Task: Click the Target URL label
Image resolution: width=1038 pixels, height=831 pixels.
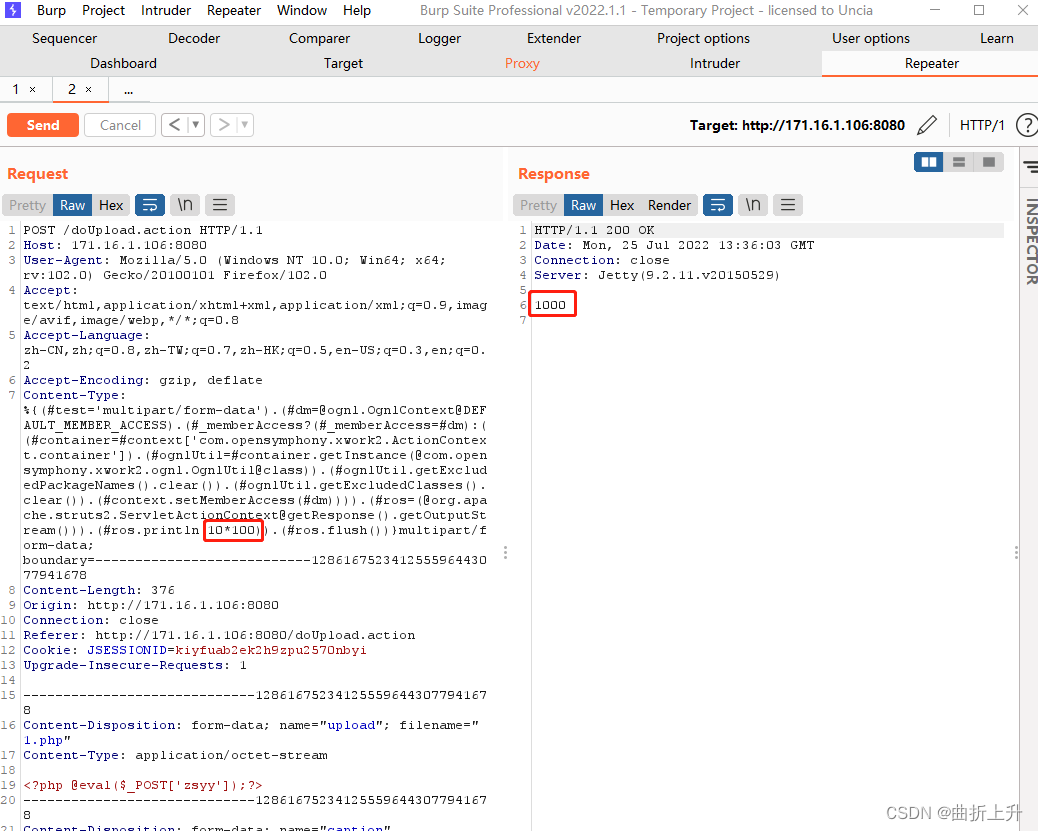Action: [x=797, y=125]
